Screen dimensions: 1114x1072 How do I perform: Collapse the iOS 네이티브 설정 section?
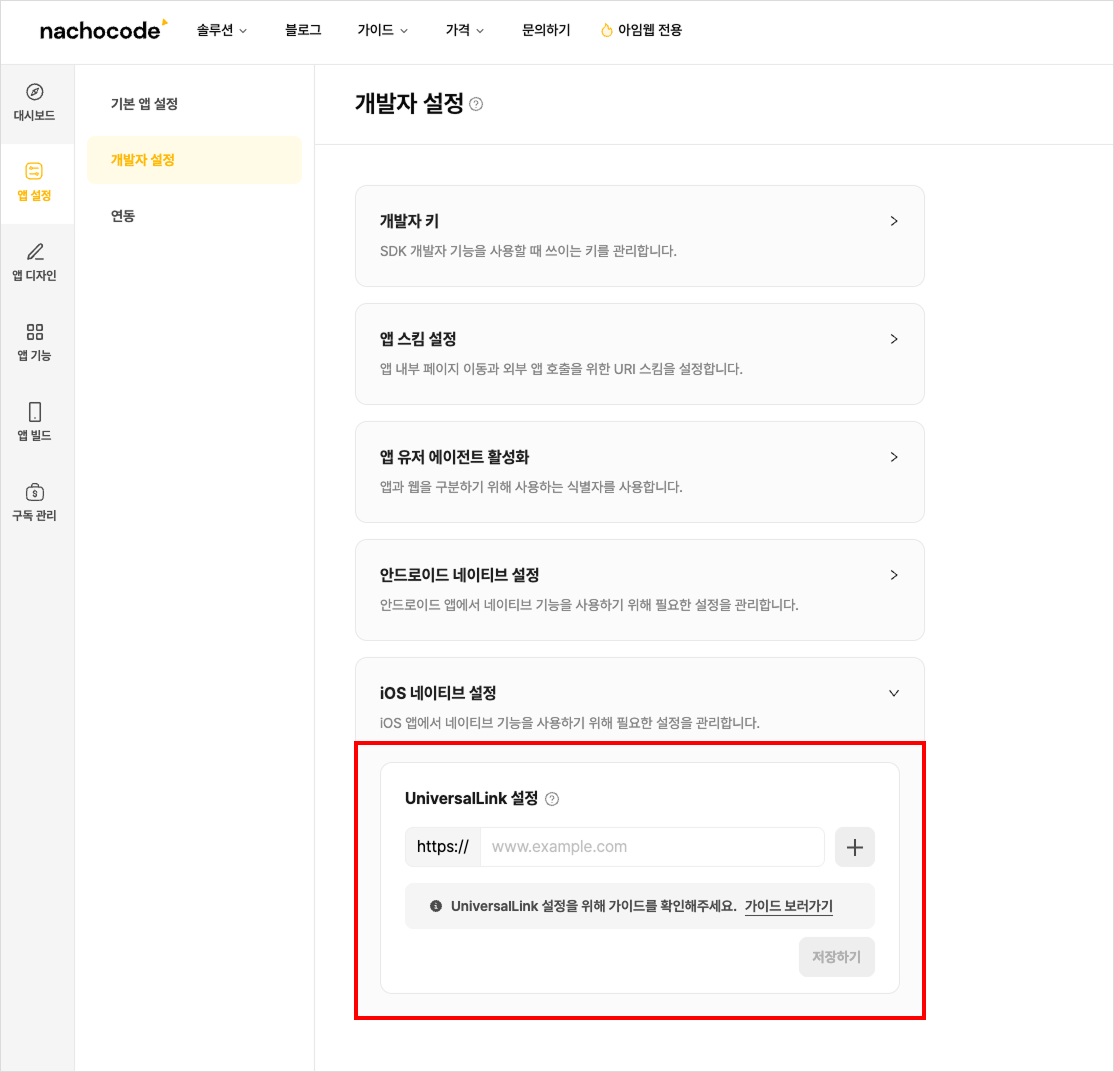[893, 692]
